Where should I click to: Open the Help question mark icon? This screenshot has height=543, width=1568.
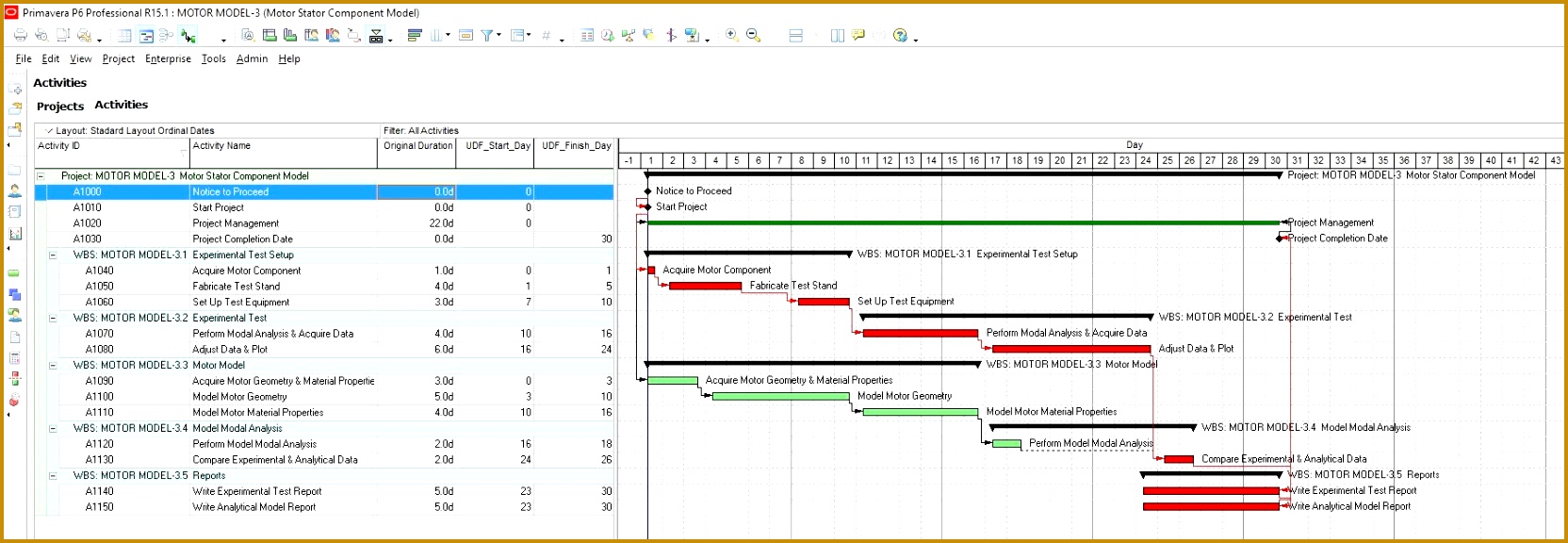pos(901,36)
